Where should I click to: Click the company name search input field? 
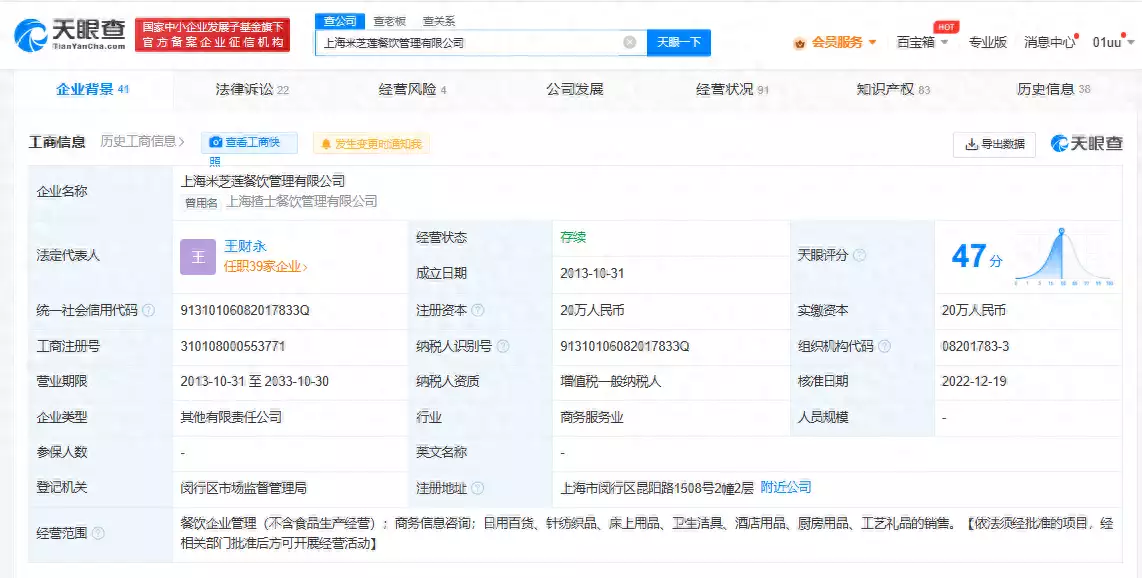click(470, 43)
